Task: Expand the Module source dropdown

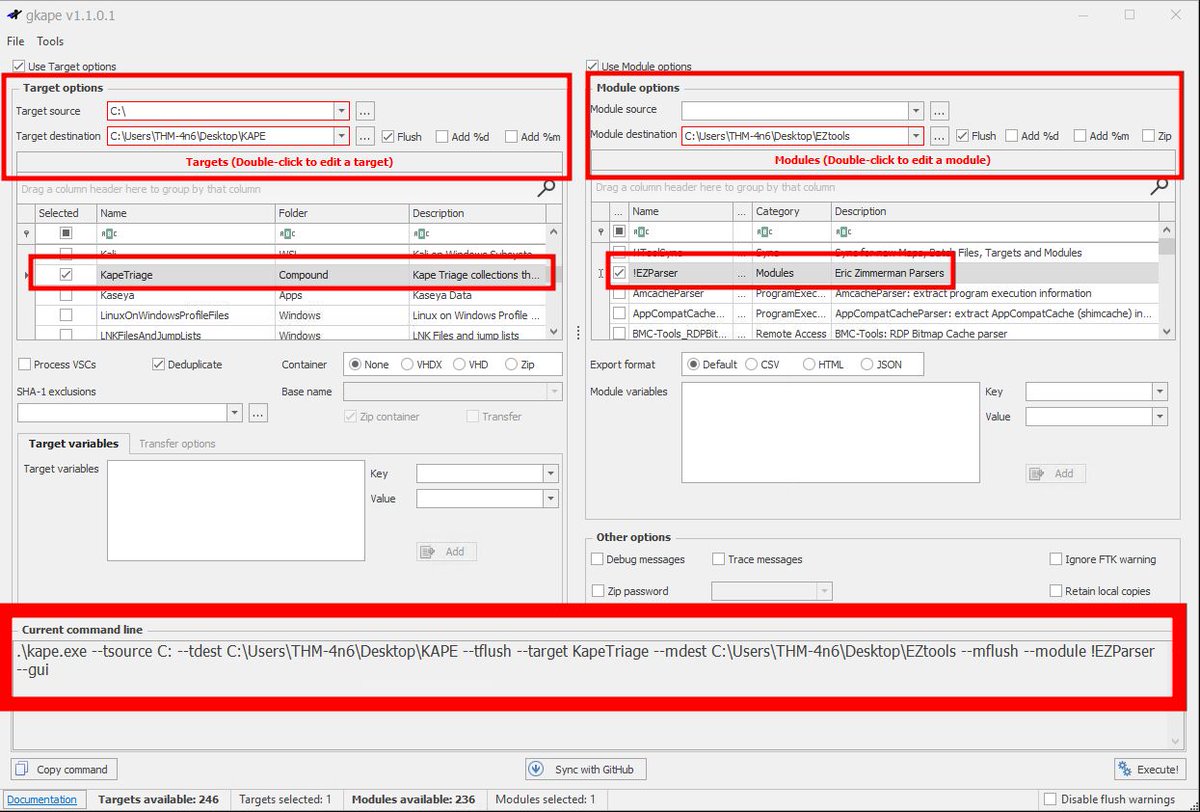Action: 915,110
